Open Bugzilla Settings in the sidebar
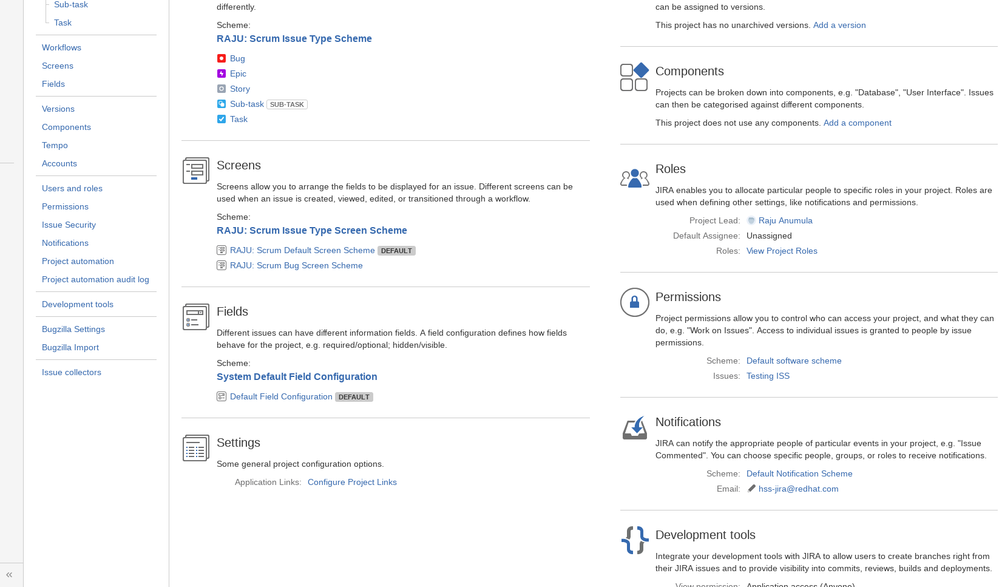The height and width of the screenshot is (587, 999). (73, 329)
